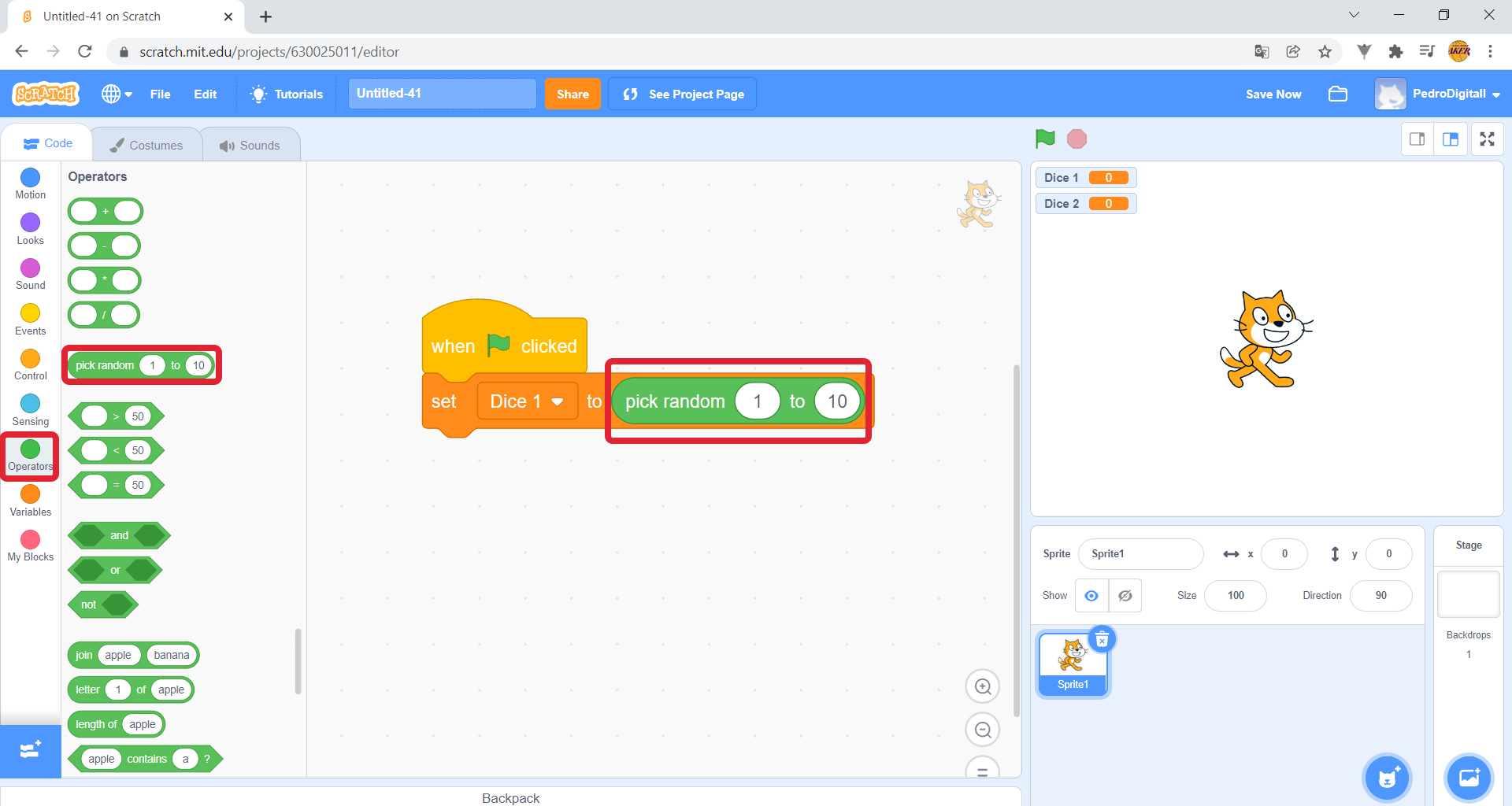
Task: Click the project title field Untitled-41
Action: coord(442,94)
